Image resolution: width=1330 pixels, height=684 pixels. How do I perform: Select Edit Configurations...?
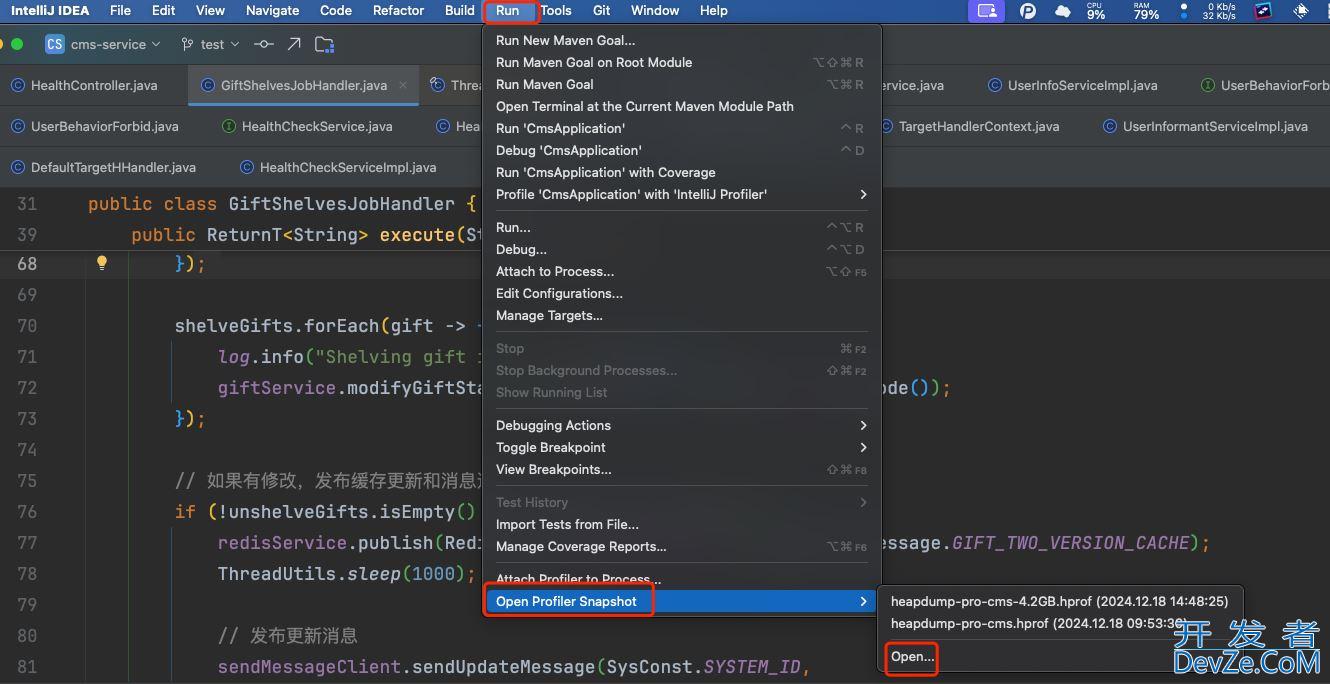point(682,293)
